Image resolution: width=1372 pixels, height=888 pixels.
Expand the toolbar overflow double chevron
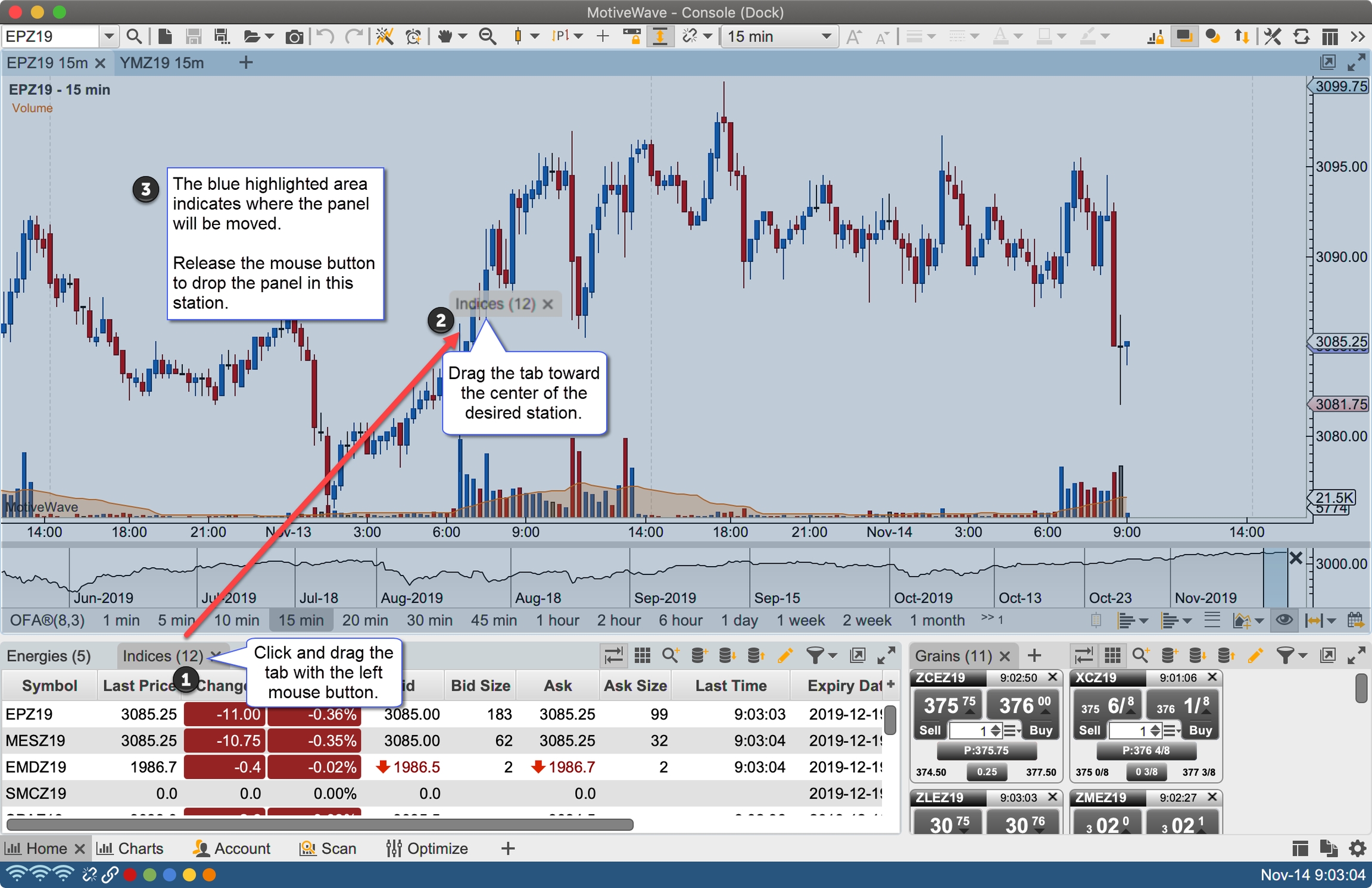click(1358, 36)
